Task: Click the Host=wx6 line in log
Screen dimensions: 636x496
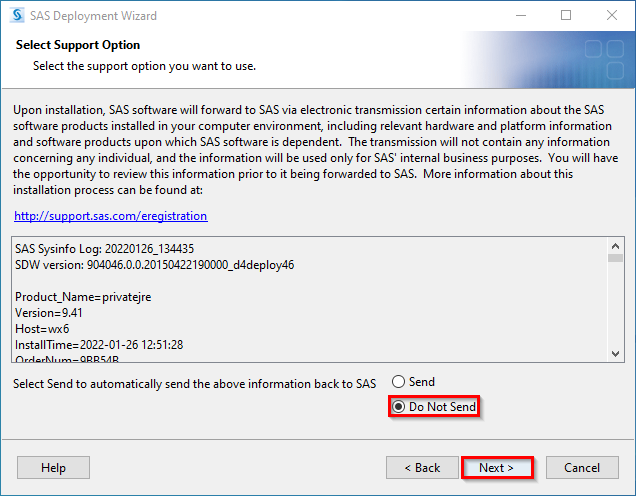Action: pos(42,329)
